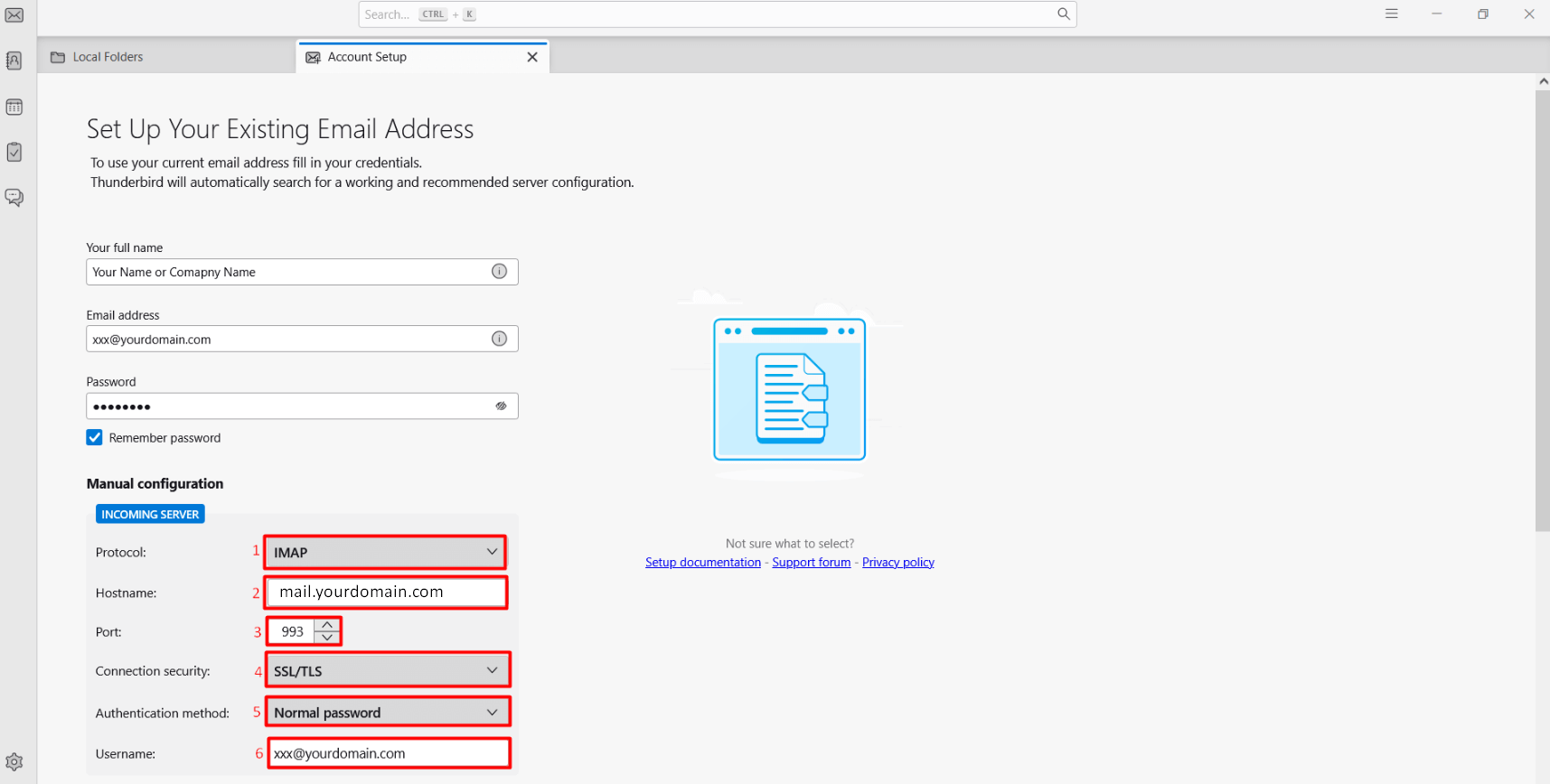Open the Mail space icon in sidebar
Viewport: 1550px width, 784px height.
(14, 15)
